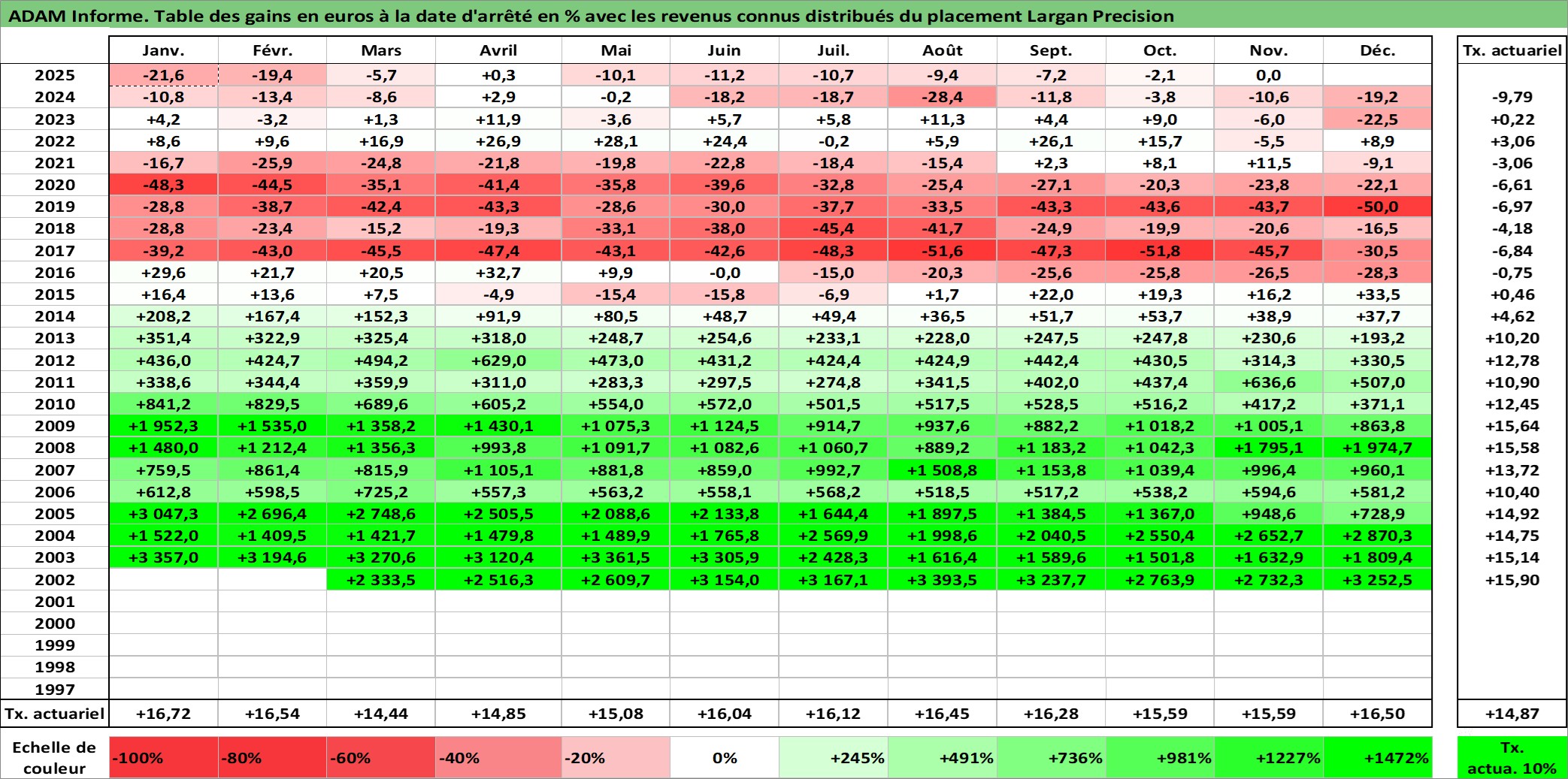Click the +725,2 cell in 2006

coord(381,492)
